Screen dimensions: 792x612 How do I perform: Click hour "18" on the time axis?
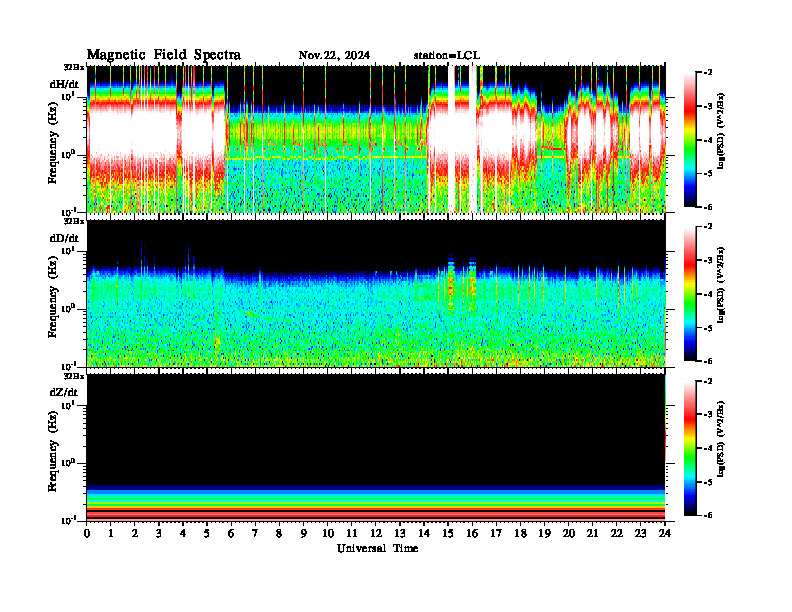(520, 533)
